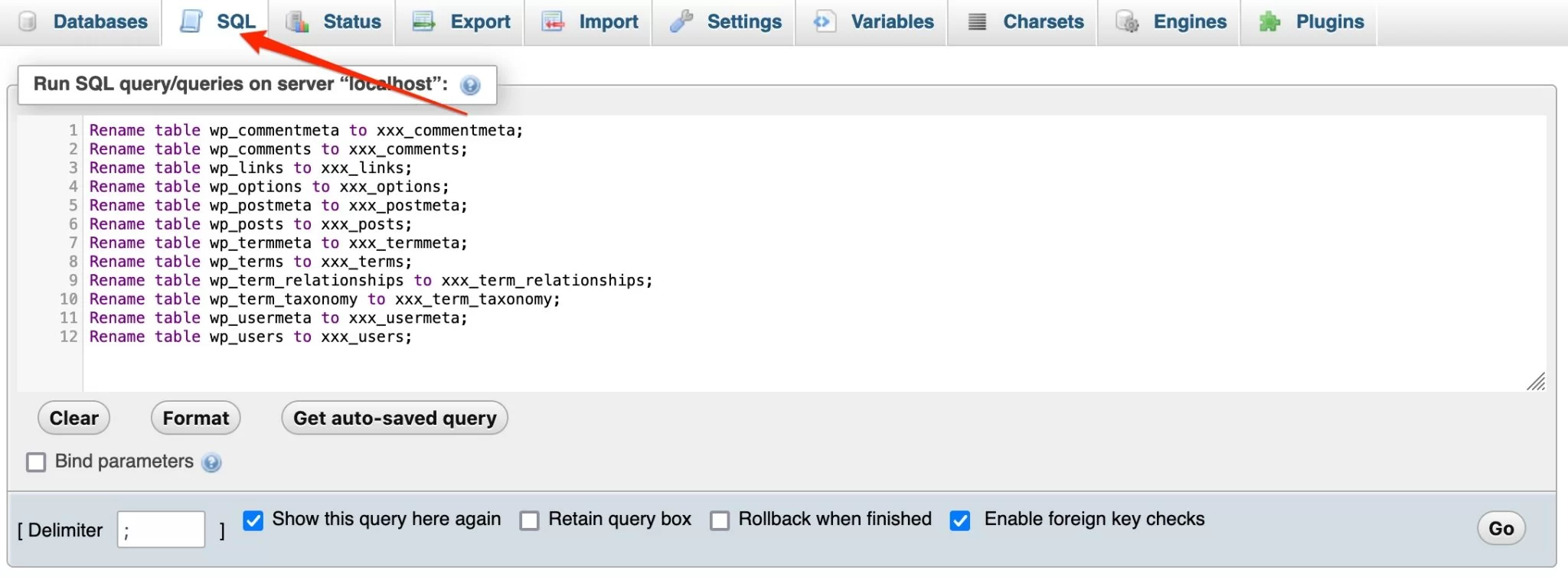1568x577 pixels.
Task: Click the green Plugins puzzle icon
Action: click(1269, 21)
